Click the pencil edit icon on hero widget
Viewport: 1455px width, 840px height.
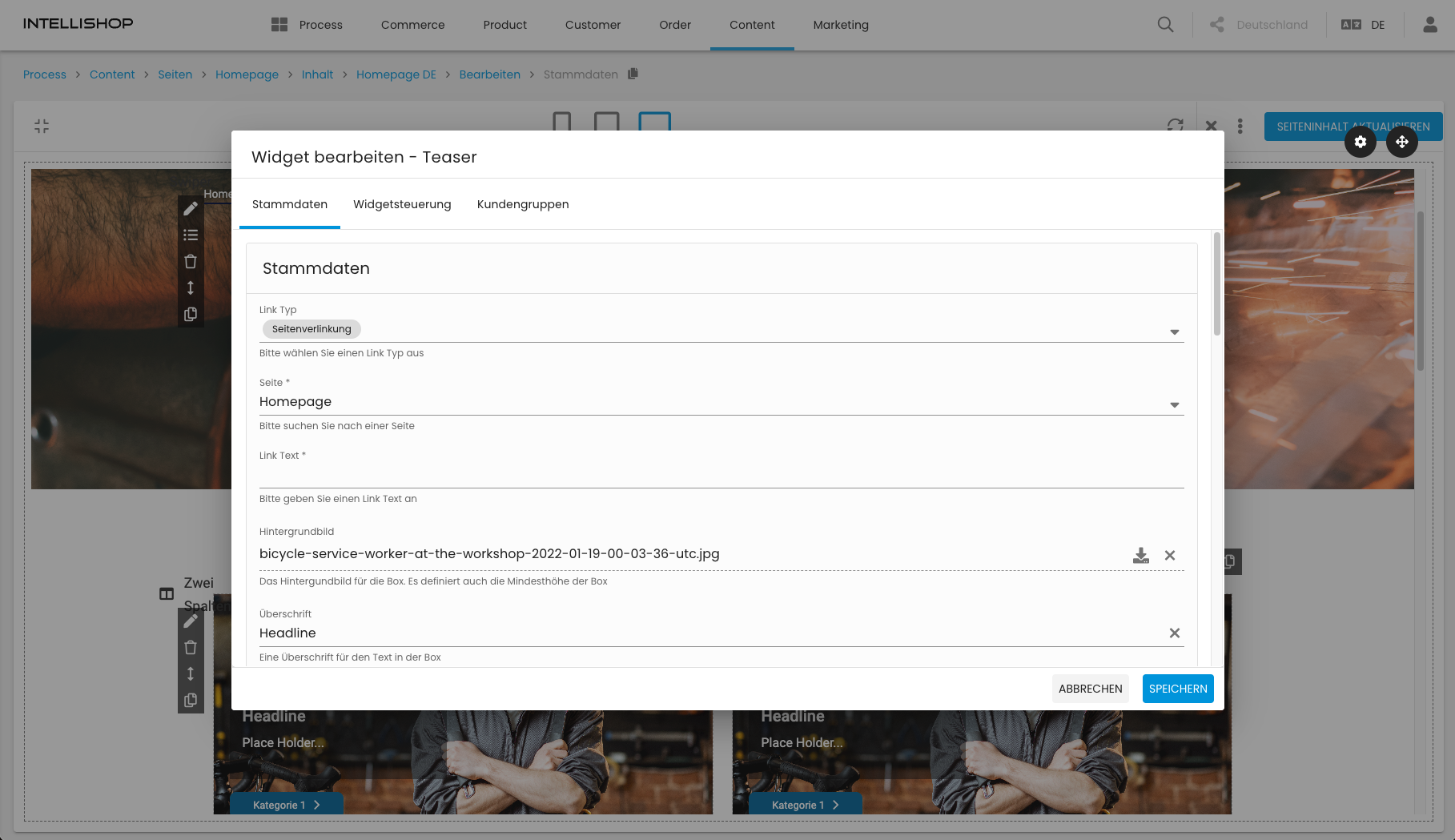[191, 208]
